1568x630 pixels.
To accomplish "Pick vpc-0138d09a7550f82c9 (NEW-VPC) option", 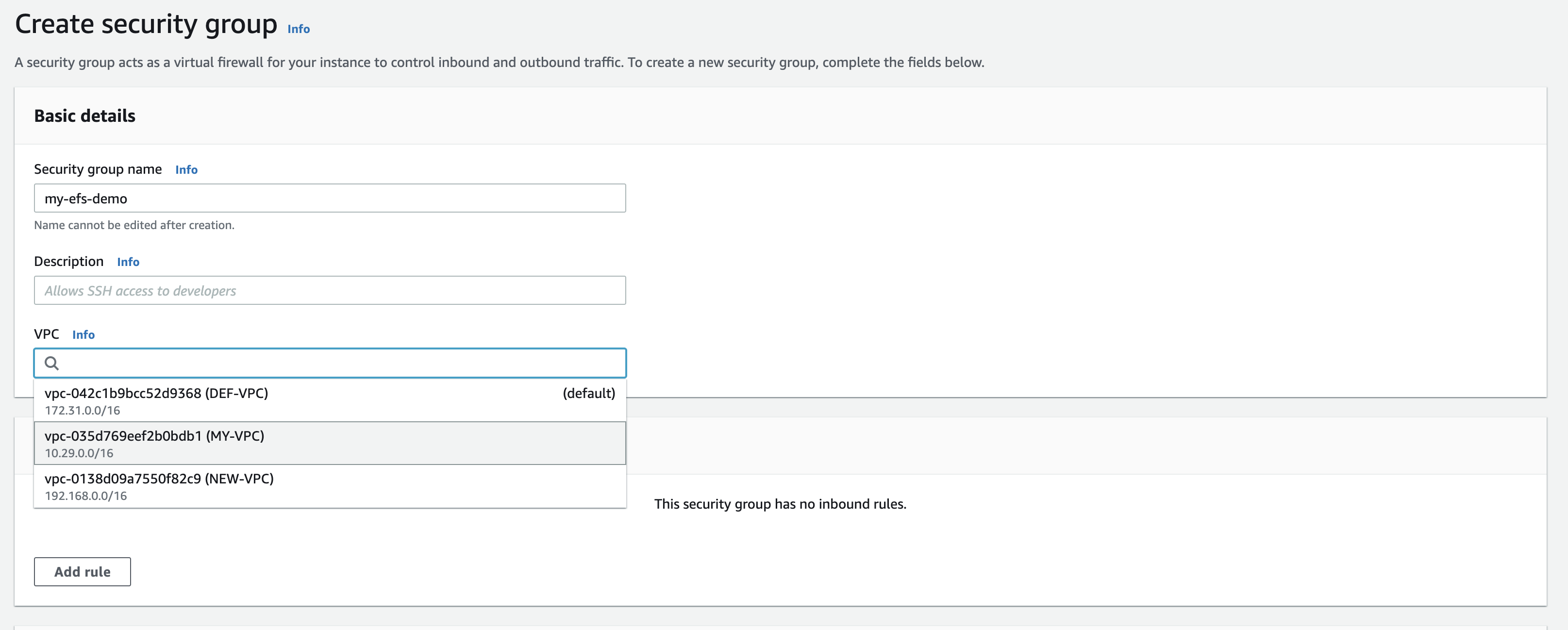I will tap(330, 486).
